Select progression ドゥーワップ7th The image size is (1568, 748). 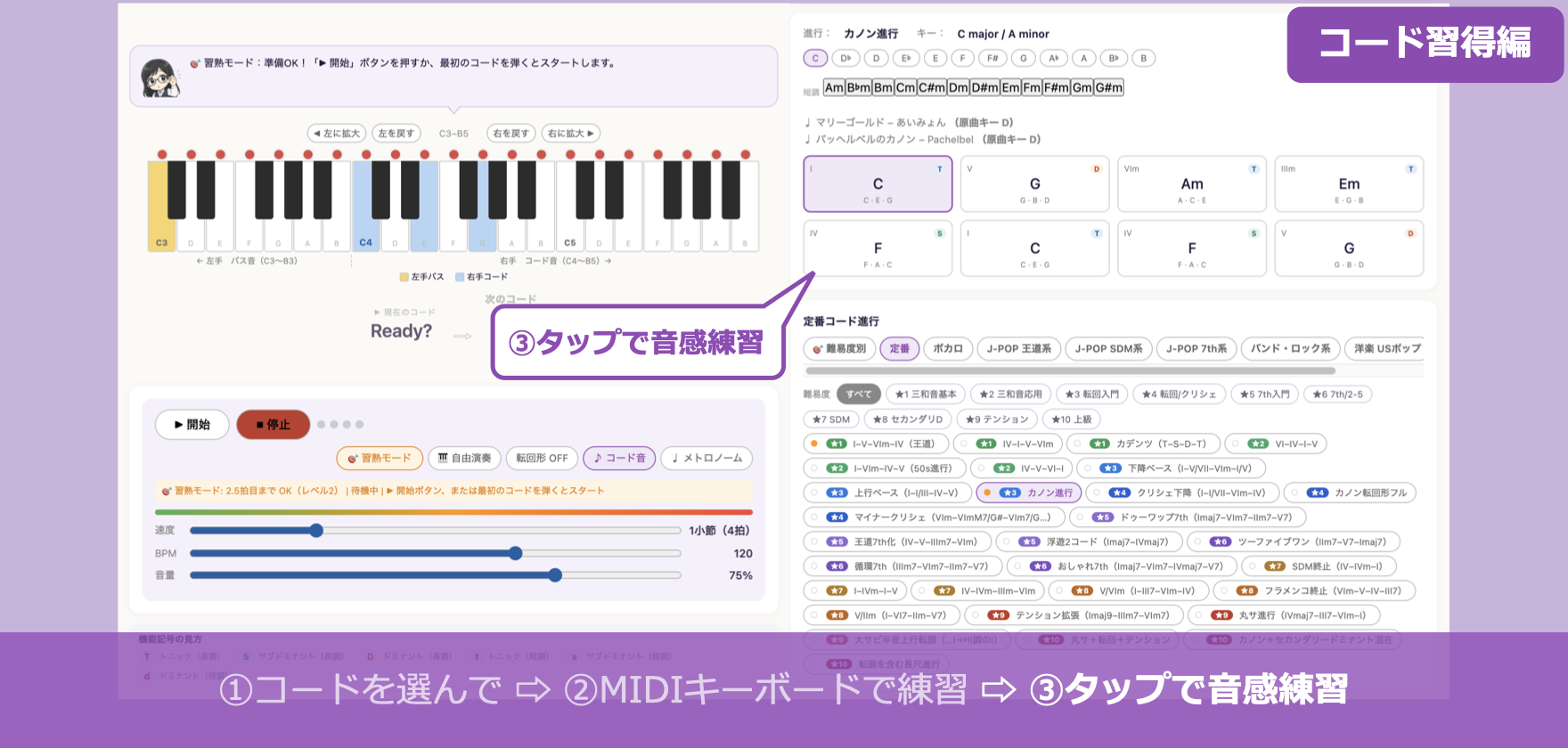pos(1188,517)
